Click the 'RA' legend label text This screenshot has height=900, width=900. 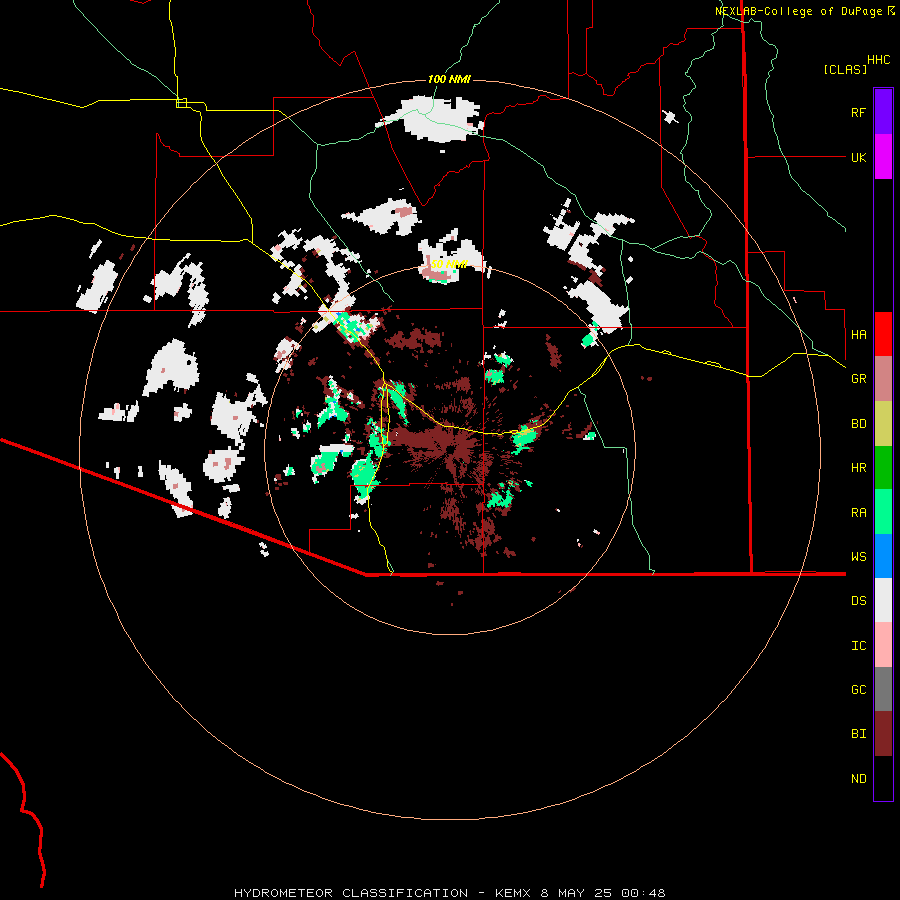coord(858,513)
